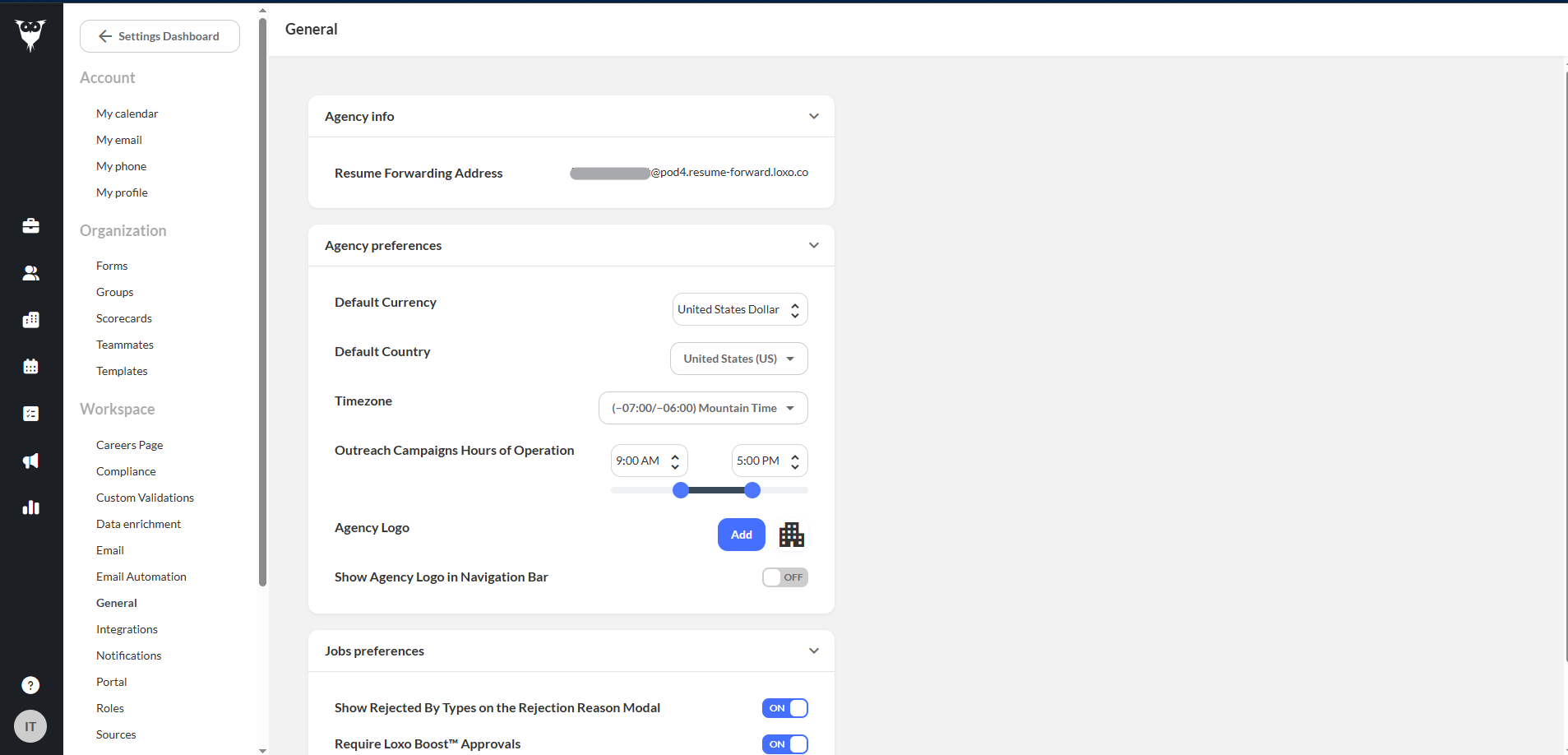Viewport: 1568px width, 755px height.
Task: Go to Forms settings
Action: [x=112, y=266]
